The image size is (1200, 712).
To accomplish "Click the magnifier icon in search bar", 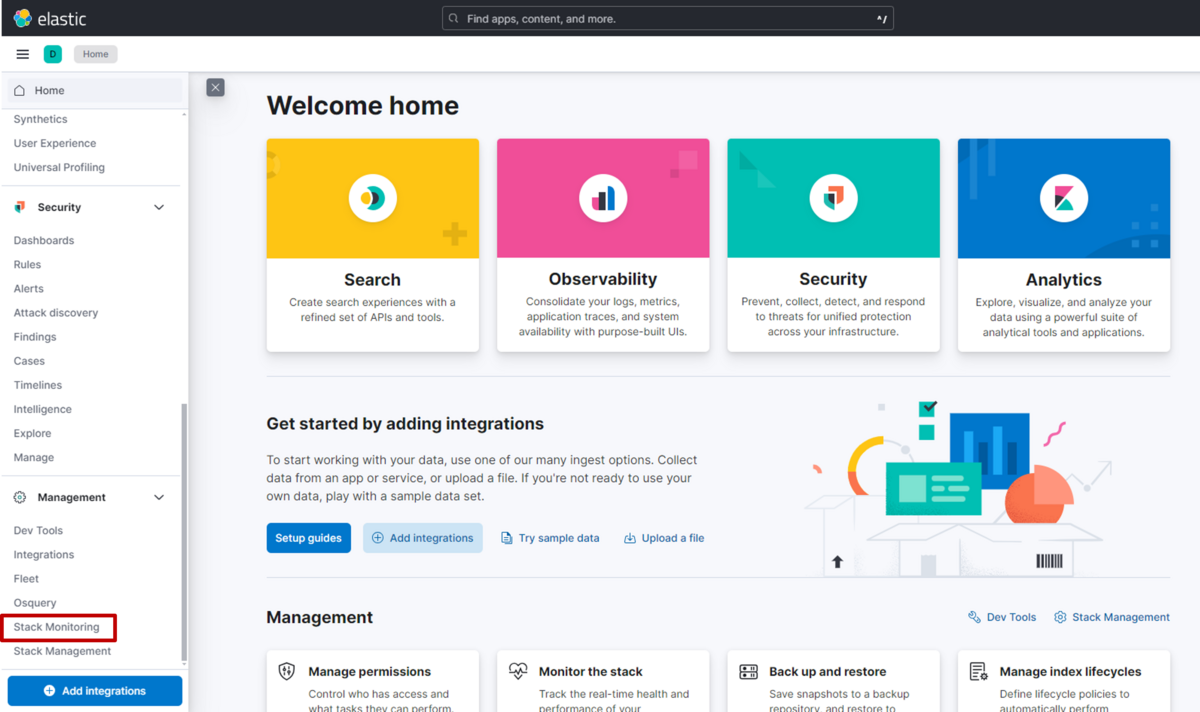I will [x=454, y=18].
